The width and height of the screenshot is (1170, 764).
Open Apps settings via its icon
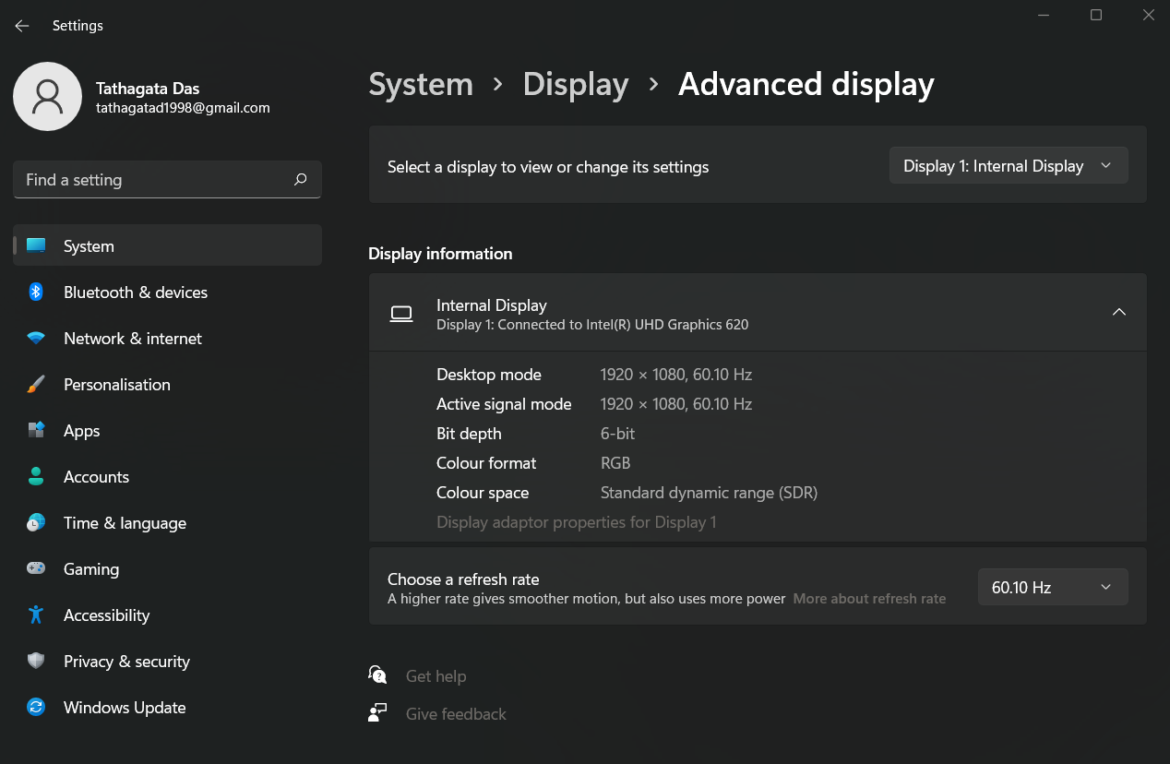pos(36,430)
